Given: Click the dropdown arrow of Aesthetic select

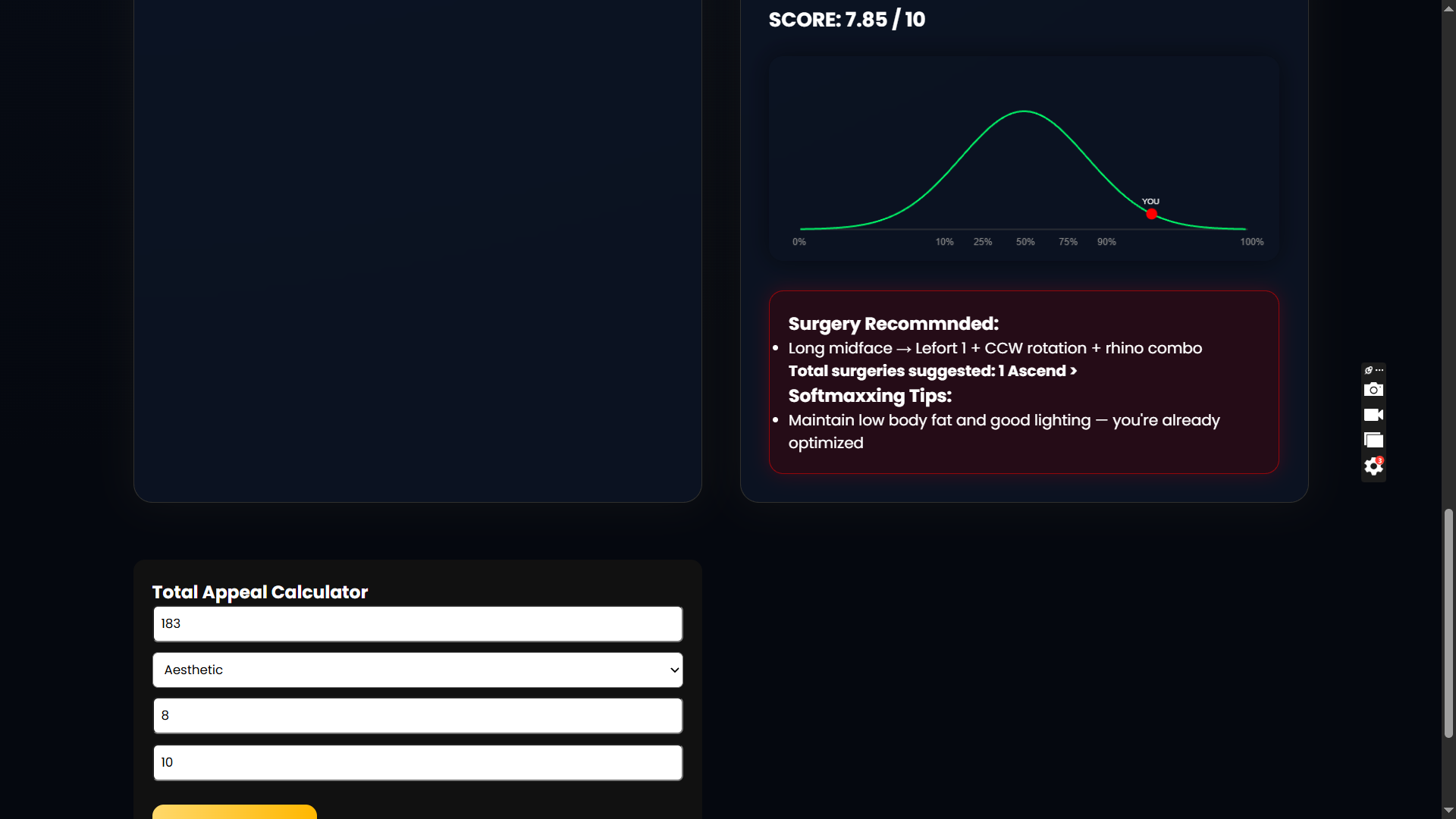Looking at the screenshot, I should pyautogui.click(x=674, y=670).
